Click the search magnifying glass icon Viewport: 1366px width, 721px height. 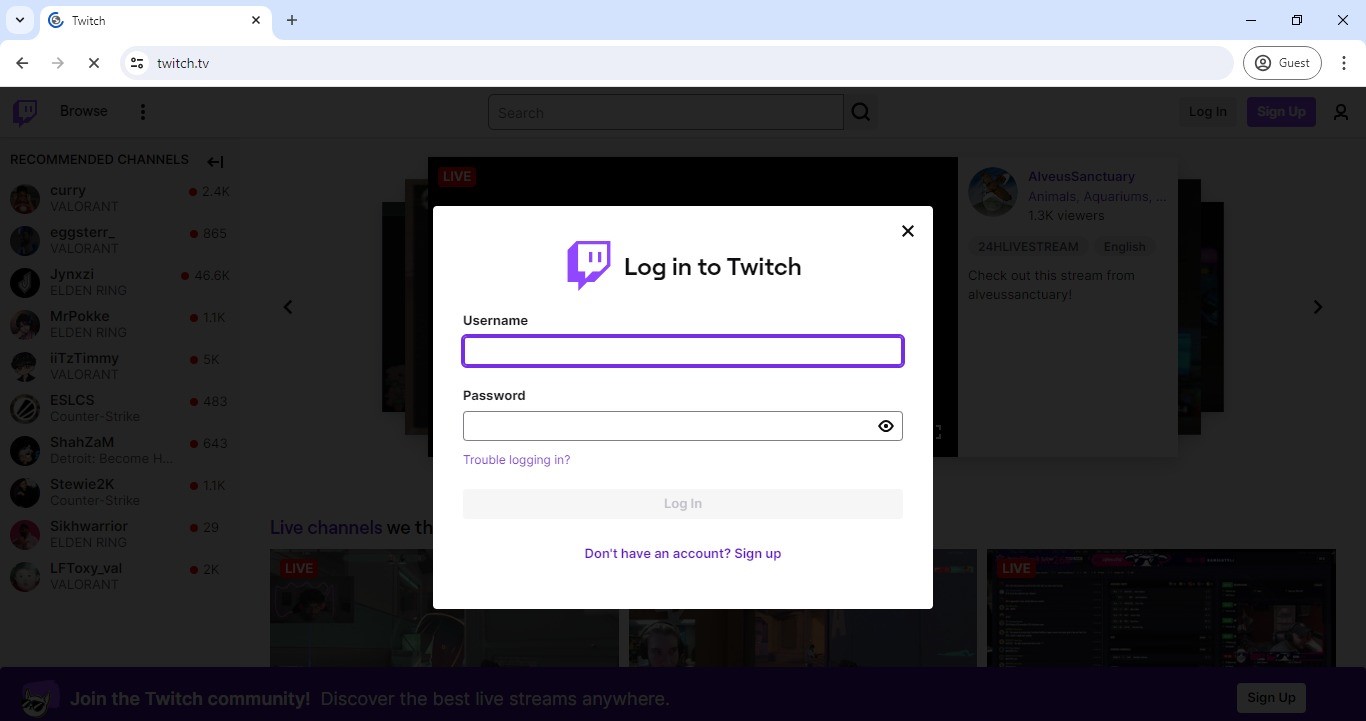pos(860,112)
